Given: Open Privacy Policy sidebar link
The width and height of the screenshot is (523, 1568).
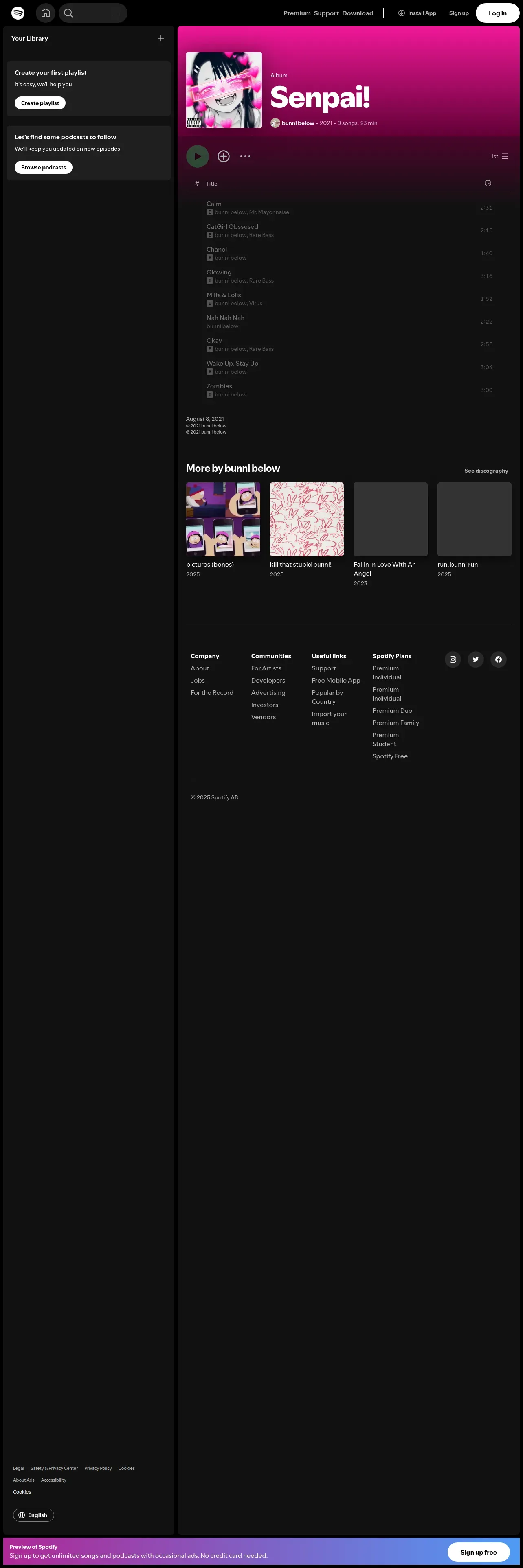Looking at the screenshot, I should pos(98,1468).
